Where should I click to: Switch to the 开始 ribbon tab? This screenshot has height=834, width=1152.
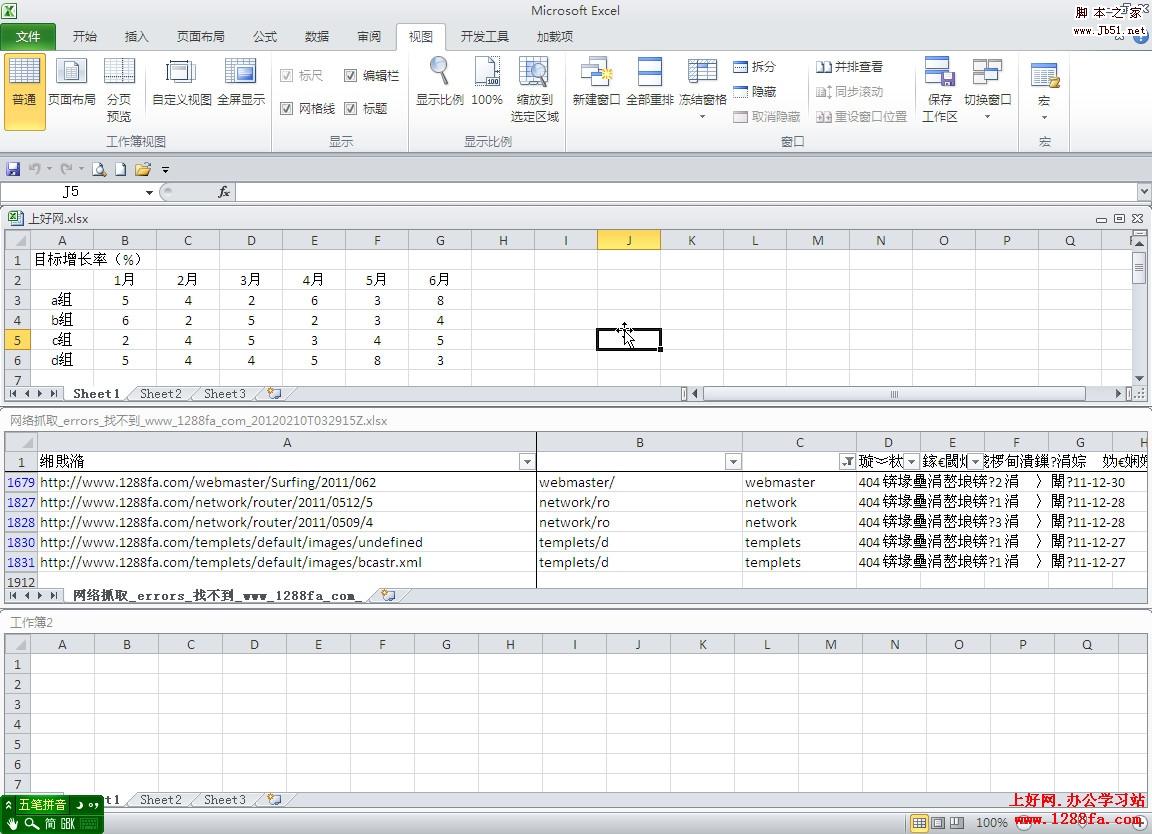click(84, 36)
